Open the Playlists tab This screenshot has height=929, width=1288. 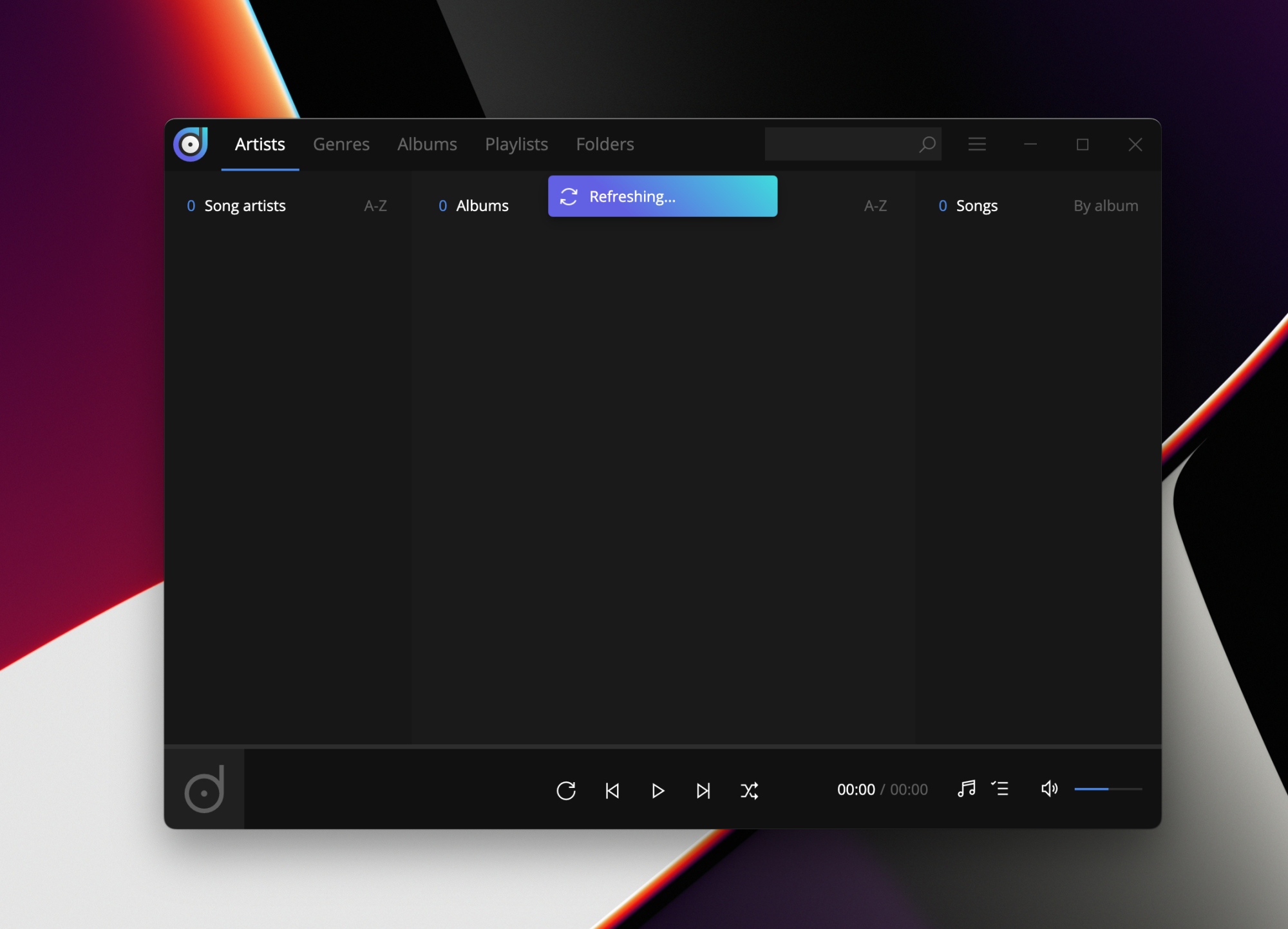tap(516, 144)
